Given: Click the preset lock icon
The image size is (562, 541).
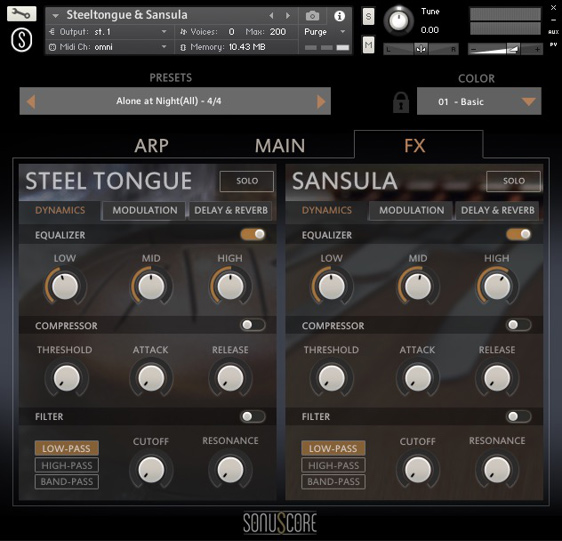Looking at the screenshot, I should click(x=401, y=103).
